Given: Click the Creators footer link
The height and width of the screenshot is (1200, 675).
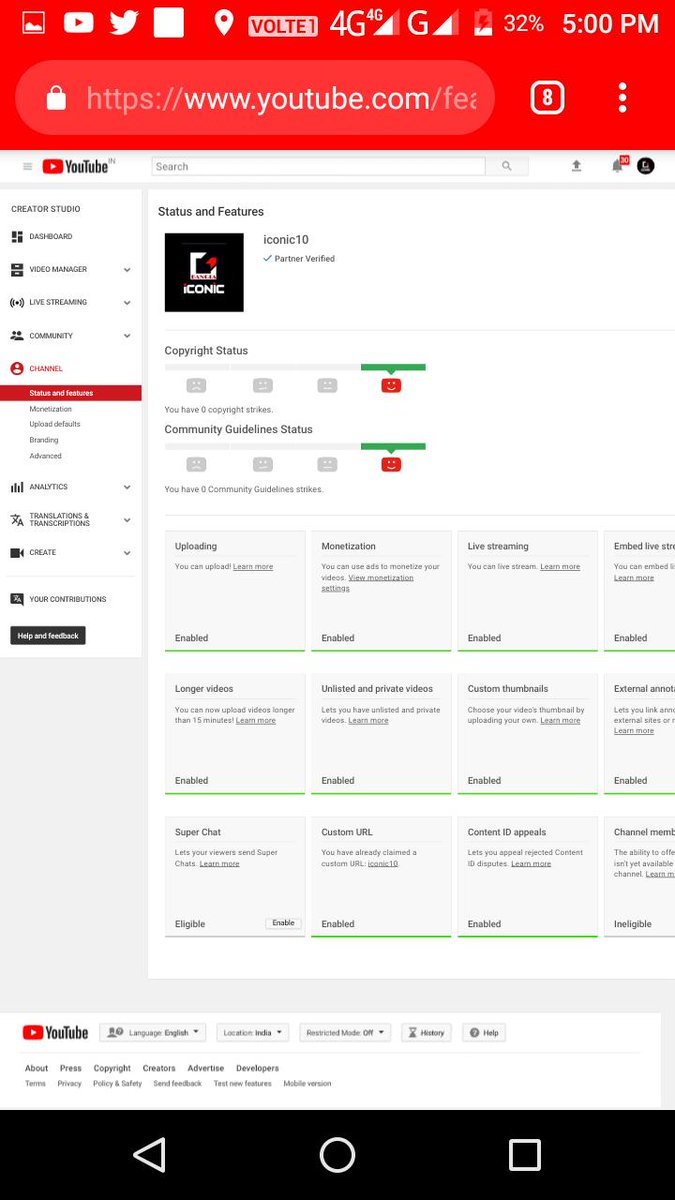Looking at the screenshot, I should (x=159, y=1068).
